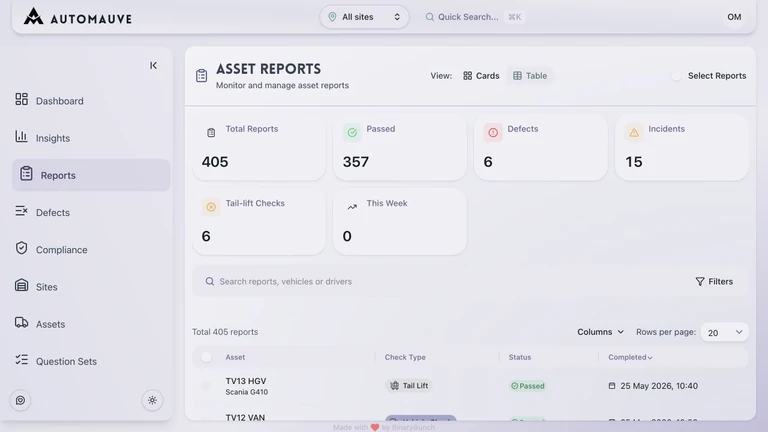Select Reports in the sidebar
The width and height of the screenshot is (768, 432).
(x=91, y=175)
